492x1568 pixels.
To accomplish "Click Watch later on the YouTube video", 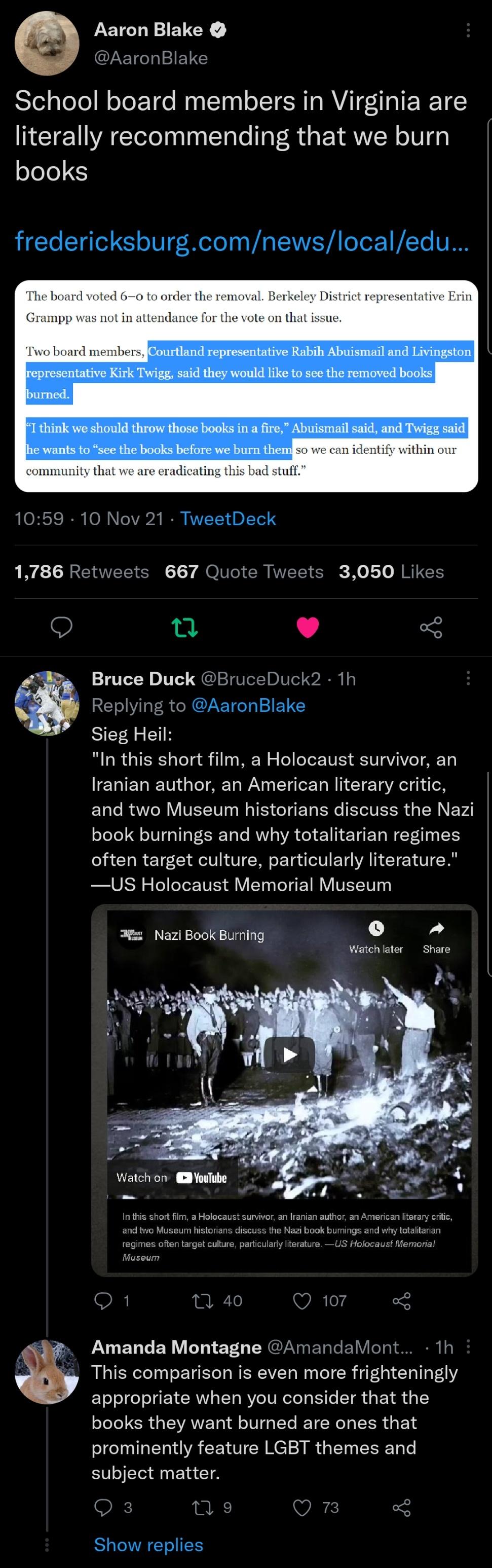I will (376, 936).
